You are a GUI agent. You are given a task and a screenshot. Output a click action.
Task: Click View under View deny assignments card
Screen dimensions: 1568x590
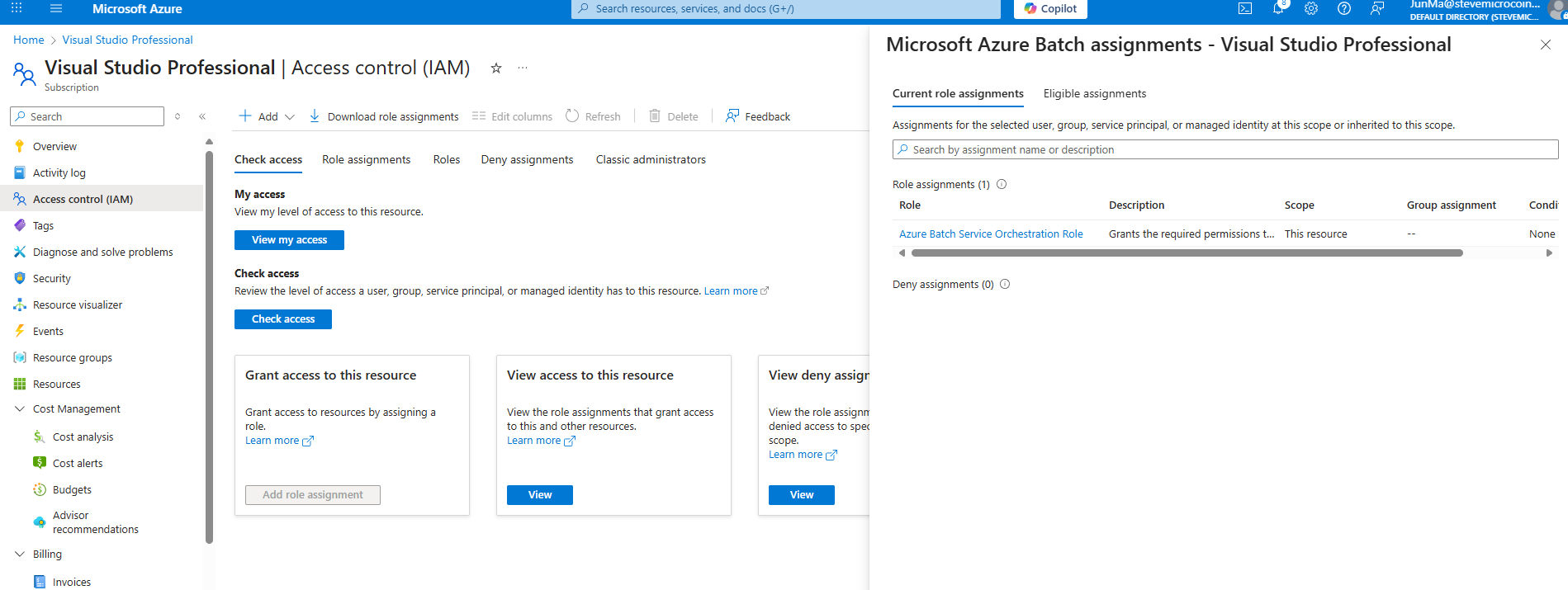coord(802,494)
